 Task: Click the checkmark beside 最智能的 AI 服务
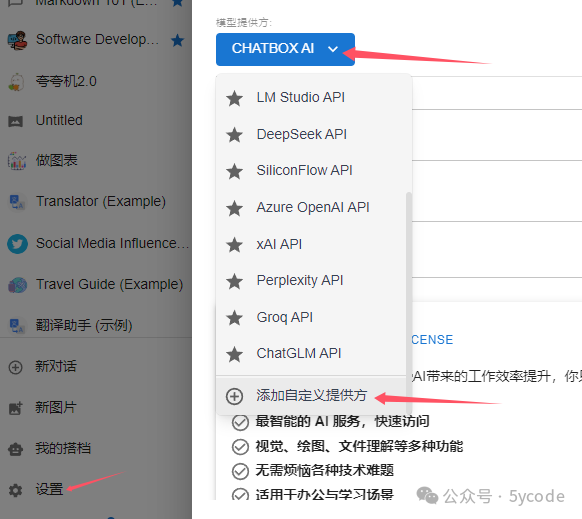click(x=240, y=422)
